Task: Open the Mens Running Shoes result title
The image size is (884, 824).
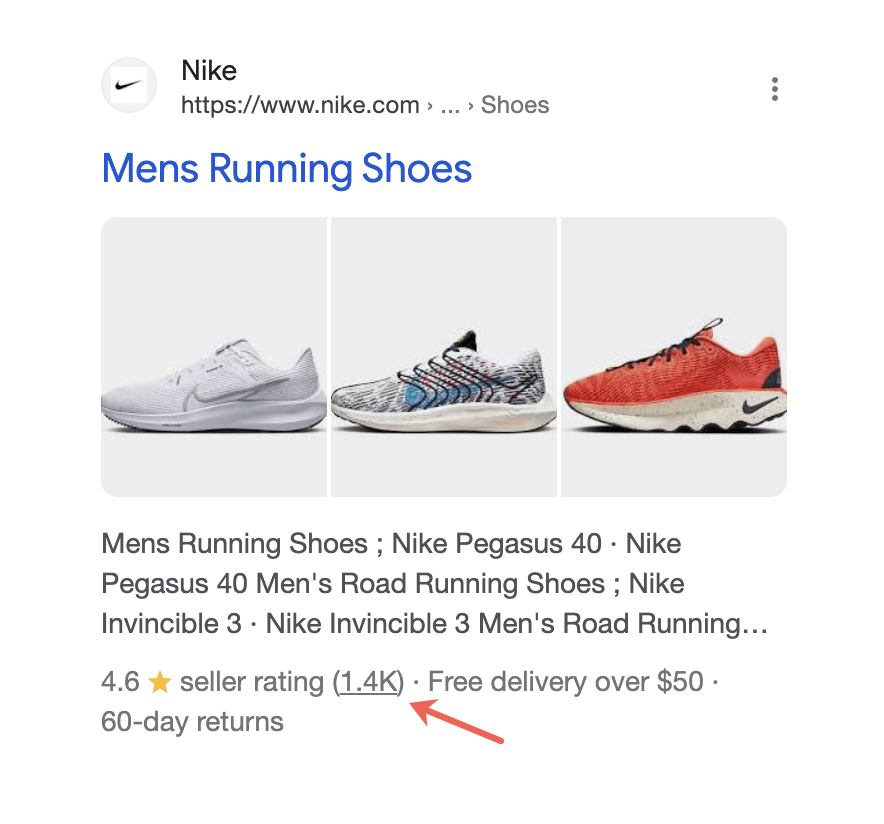Action: click(287, 169)
